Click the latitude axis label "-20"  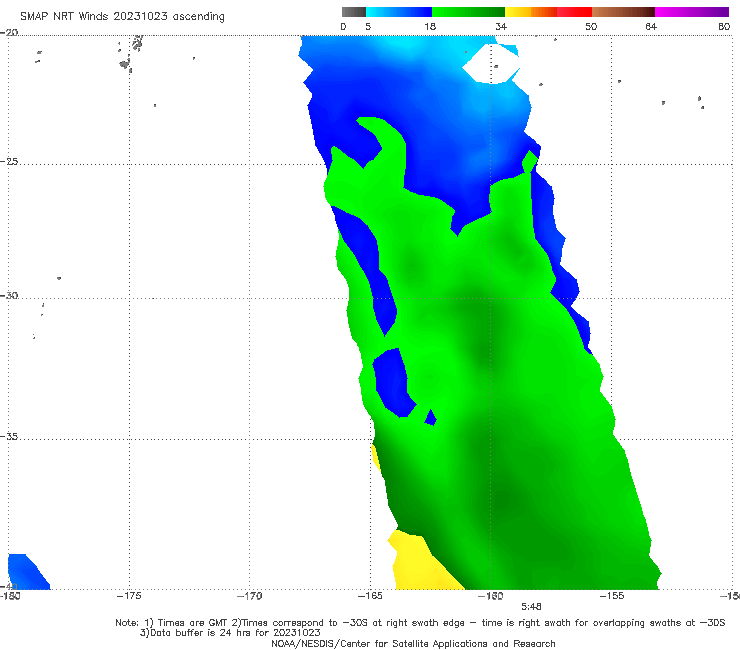click(x=9, y=32)
